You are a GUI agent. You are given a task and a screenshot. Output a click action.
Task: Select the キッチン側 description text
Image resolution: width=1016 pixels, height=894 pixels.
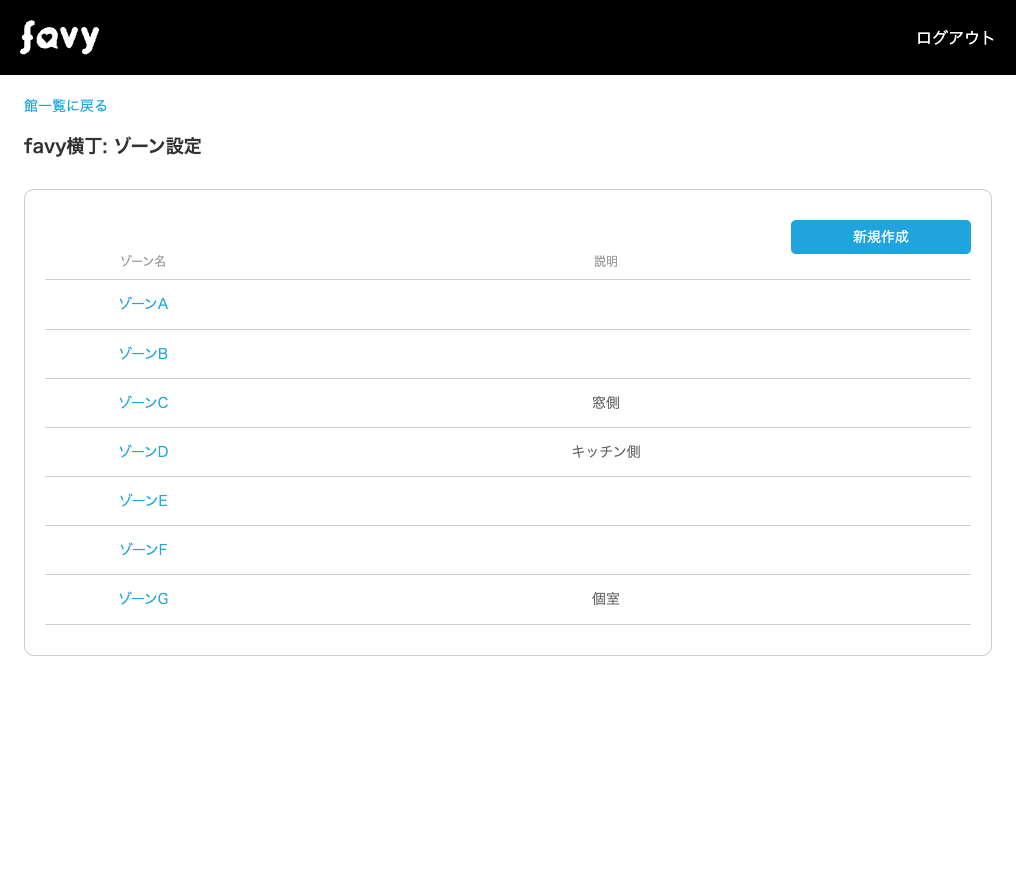[606, 452]
